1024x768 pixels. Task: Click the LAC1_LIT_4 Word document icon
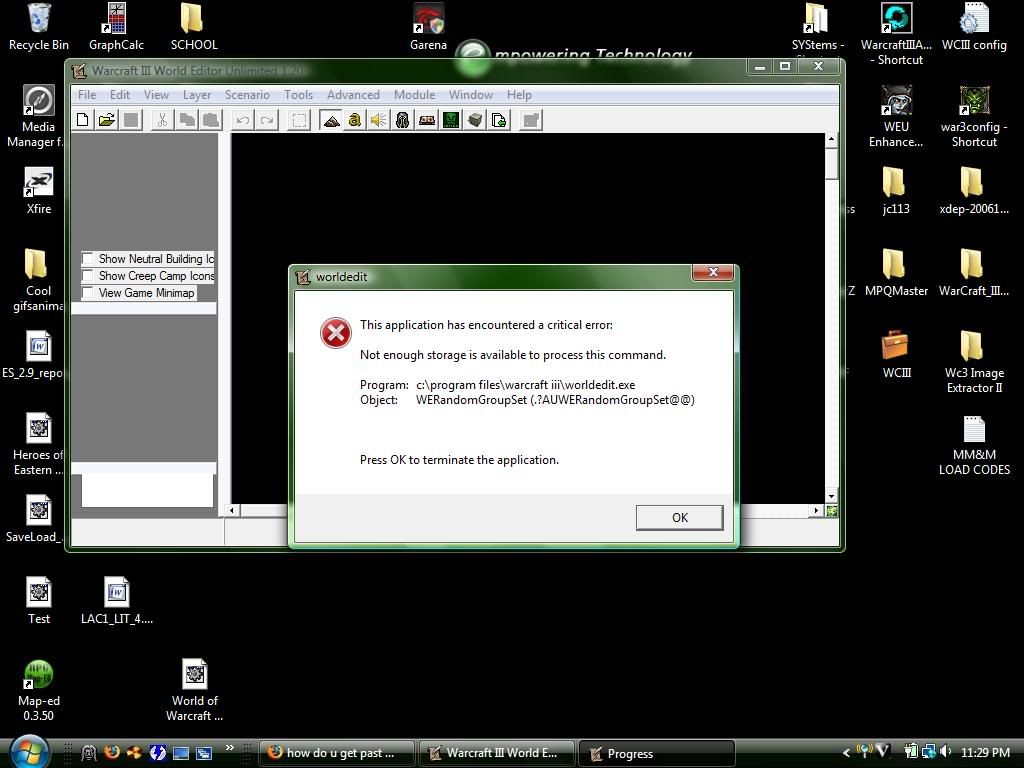point(116,601)
